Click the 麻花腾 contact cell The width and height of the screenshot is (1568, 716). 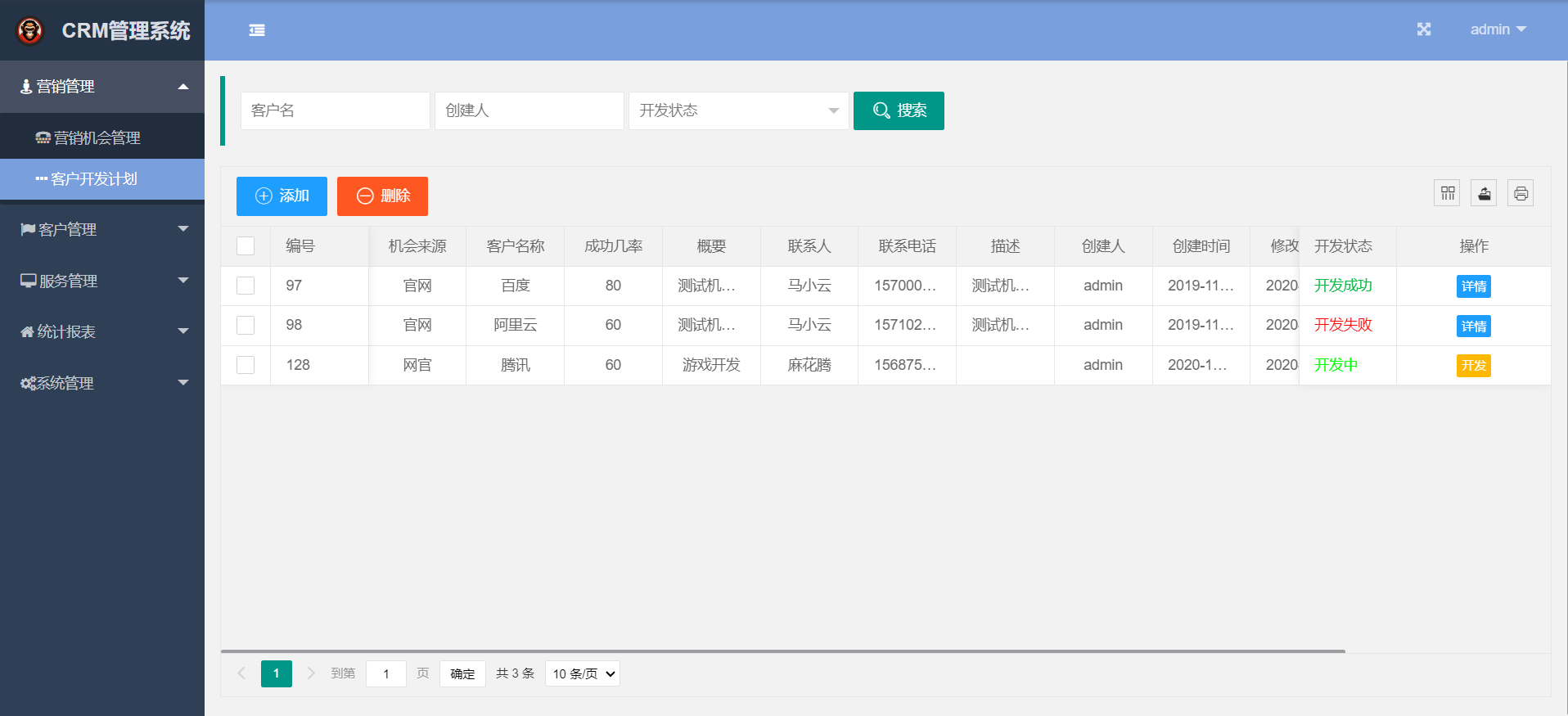coord(809,365)
